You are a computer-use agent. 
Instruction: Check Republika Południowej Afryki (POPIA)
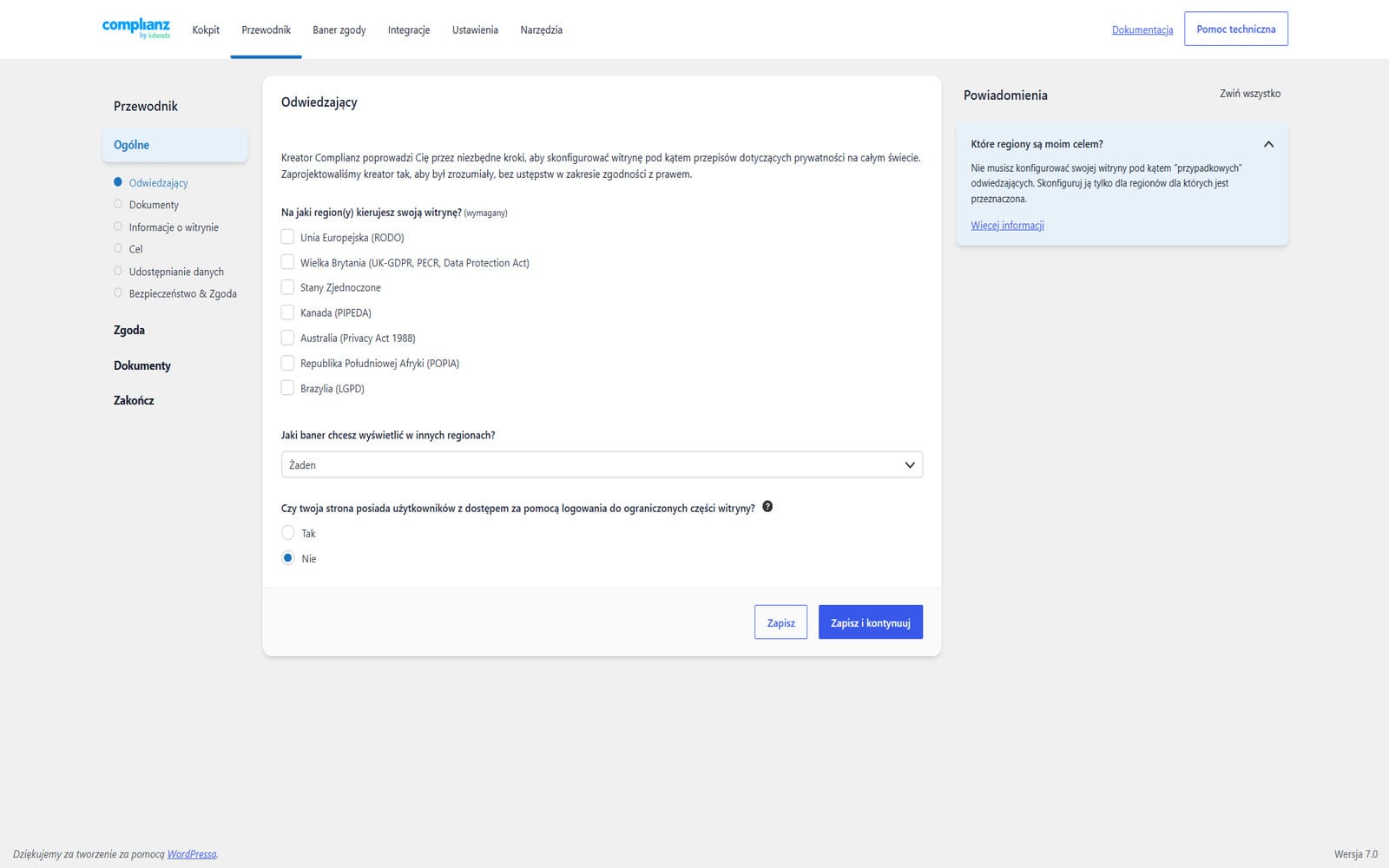coord(287,363)
